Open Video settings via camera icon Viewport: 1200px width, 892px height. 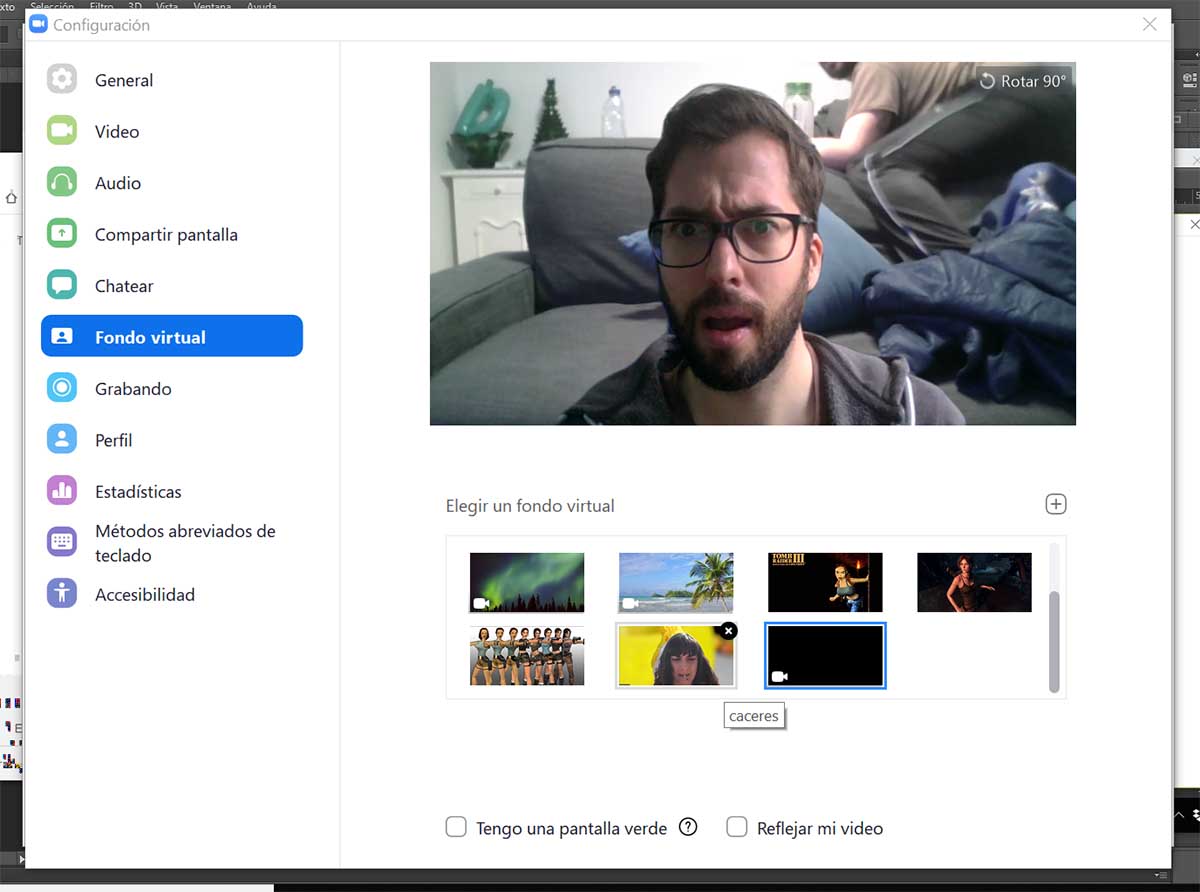click(x=62, y=131)
